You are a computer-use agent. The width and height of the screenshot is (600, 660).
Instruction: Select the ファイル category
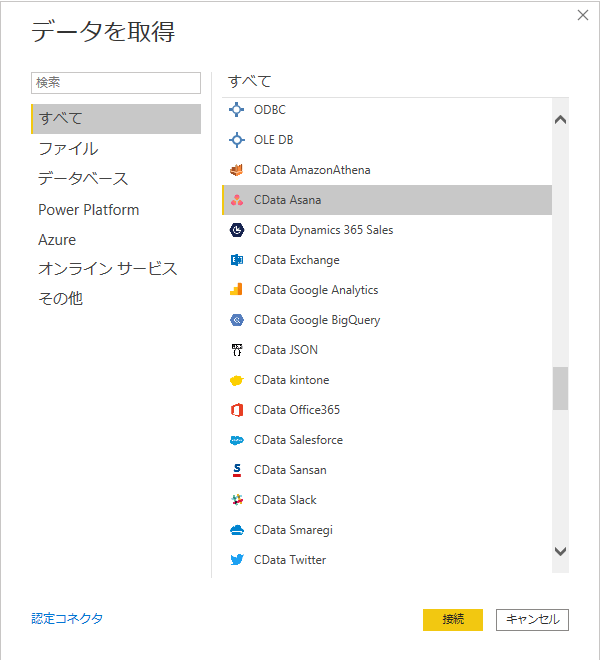click(68, 149)
